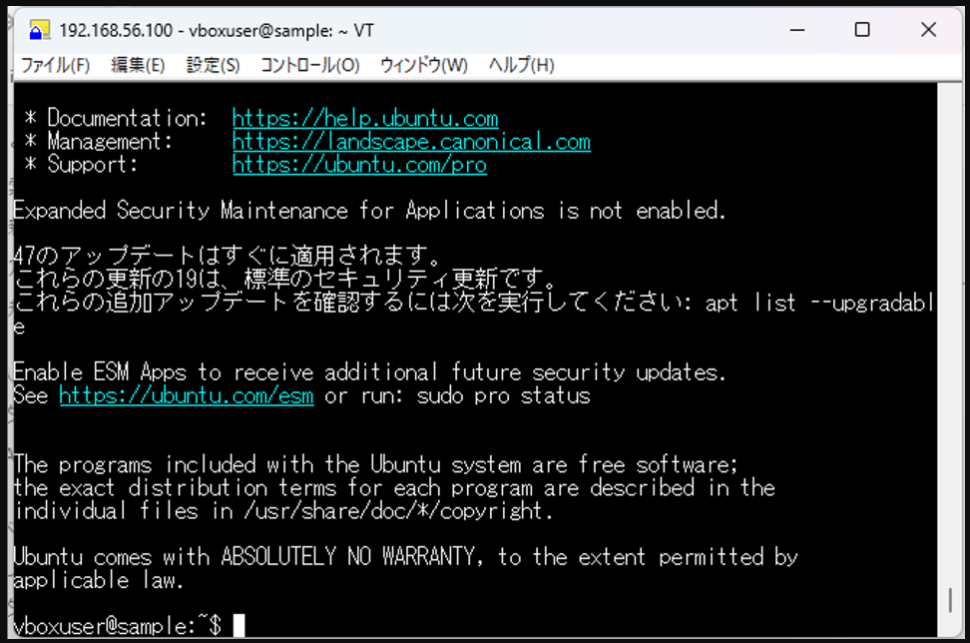Image resolution: width=970 pixels, height=643 pixels.
Task: Open the ヘルプ(H) menu
Action: (x=521, y=65)
